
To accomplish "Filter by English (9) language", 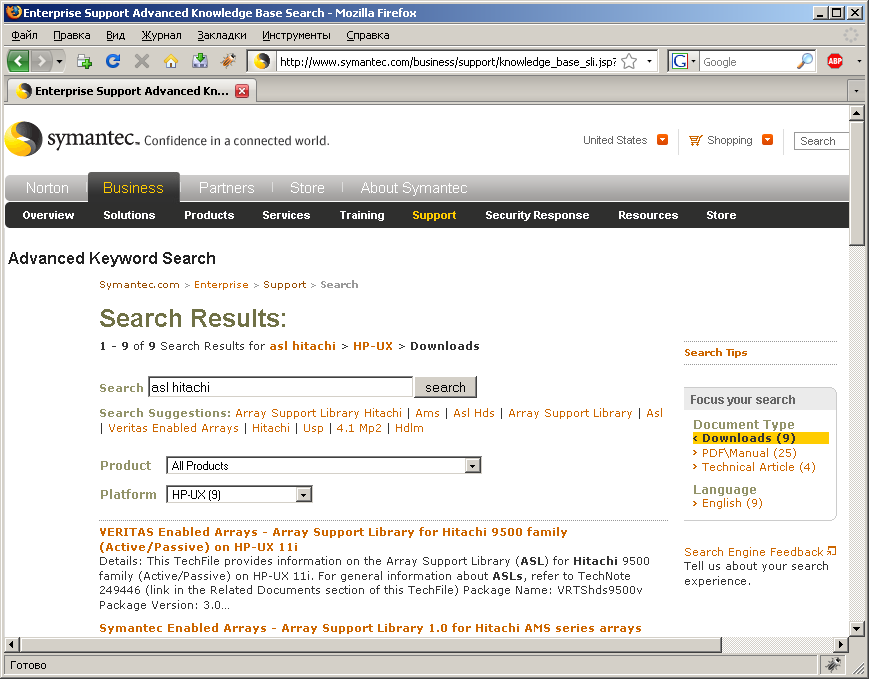I will pos(732,503).
